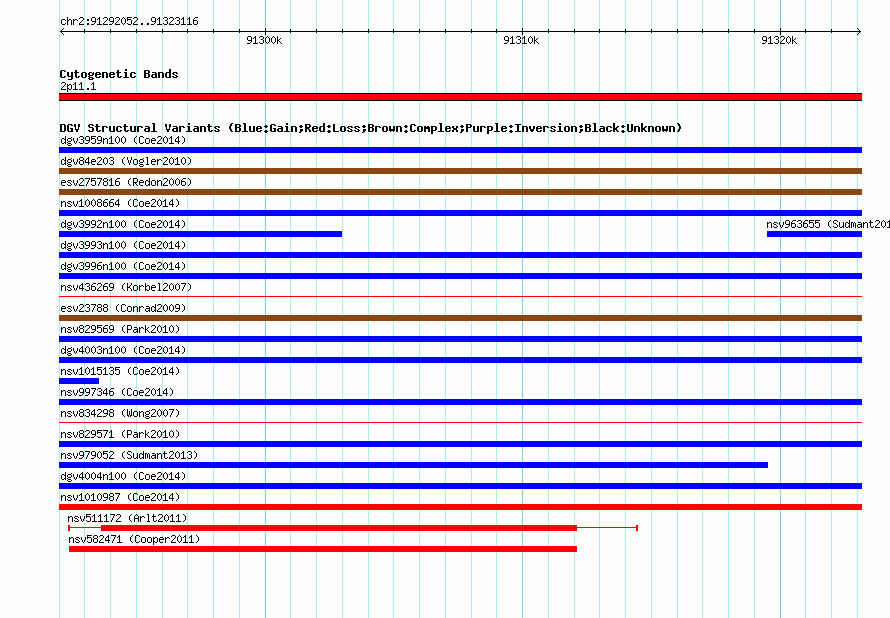Open the nsv436269 (Korbel2007) label
The image size is (890, 618).
click(x=126, y=287)
